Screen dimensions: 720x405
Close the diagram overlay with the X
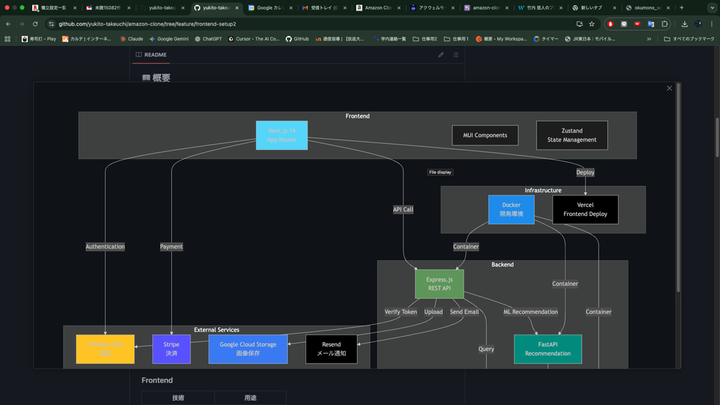[x=669, y=88]
